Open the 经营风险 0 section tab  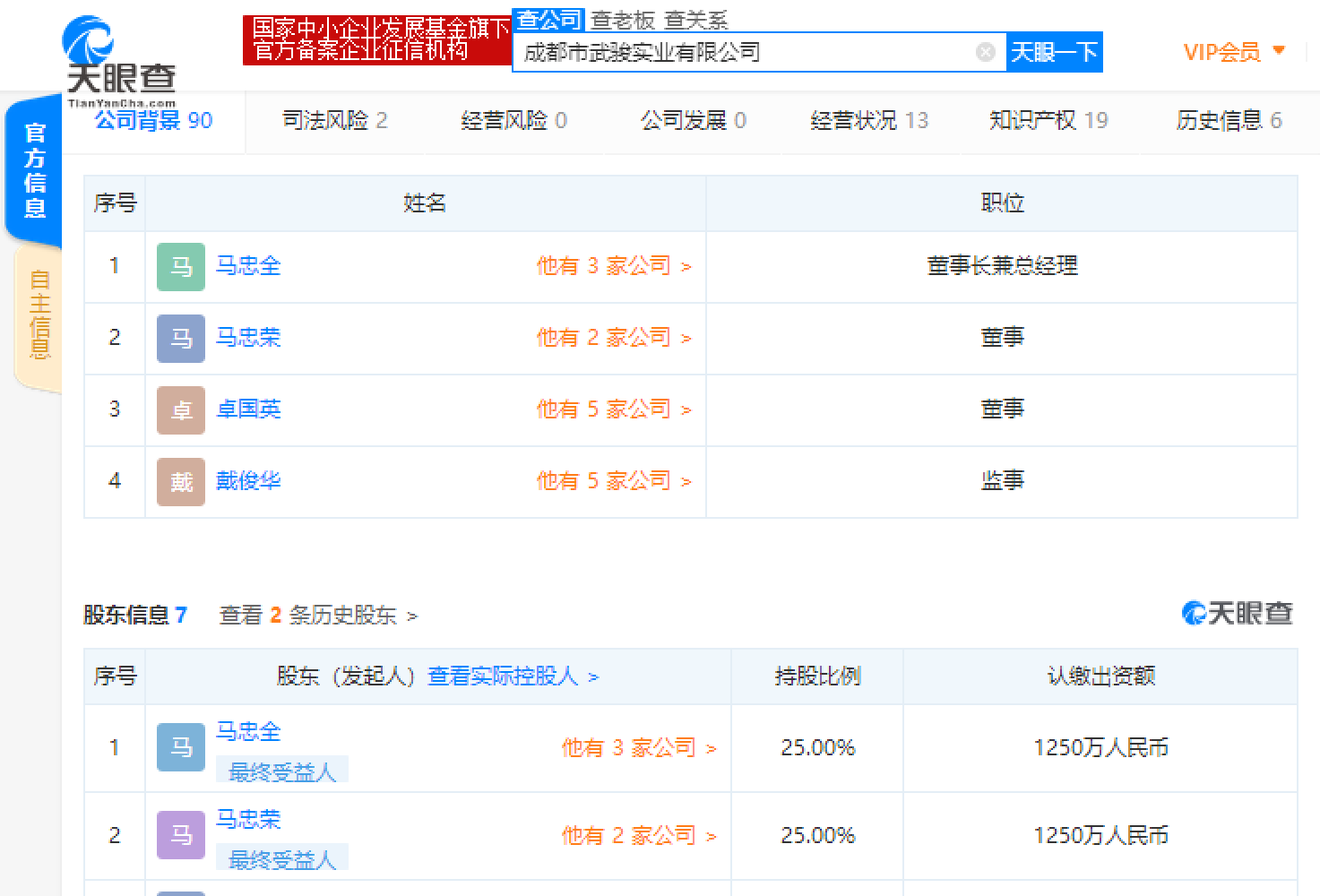(514, 120)
